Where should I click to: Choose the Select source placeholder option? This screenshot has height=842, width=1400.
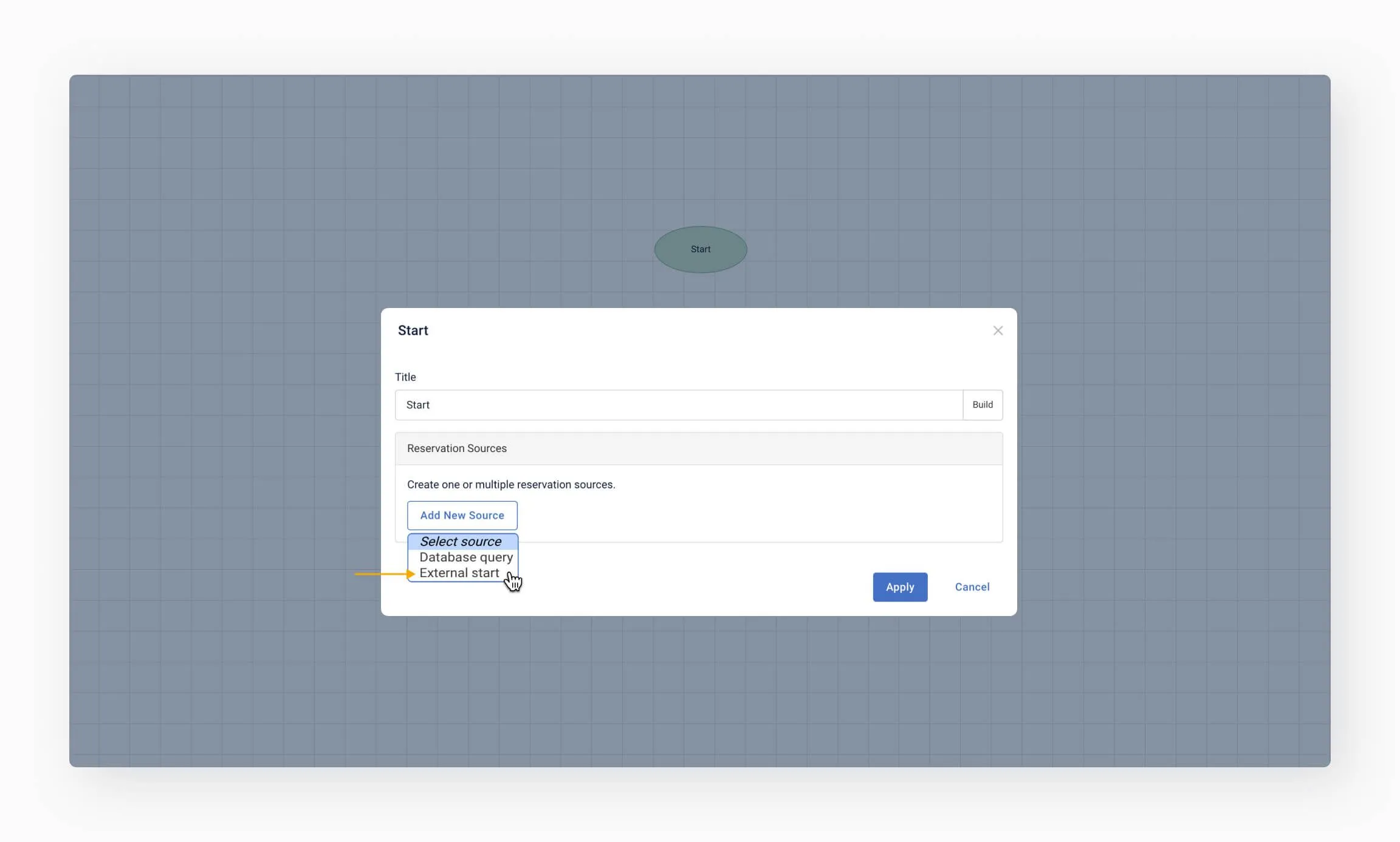pos(461,541)
